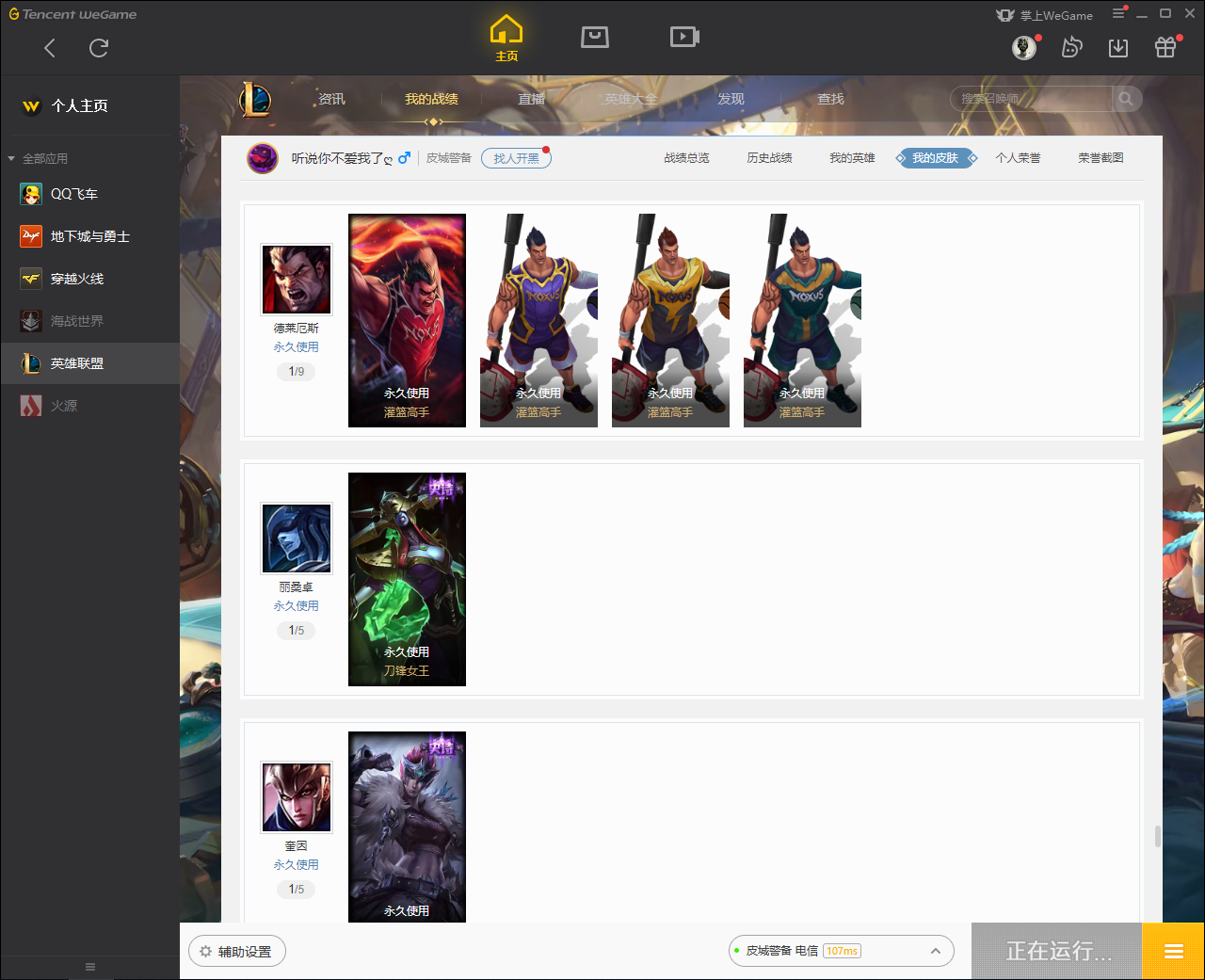Open the messages chat bubble icon
The height and width of the screenshot is (980, 1205).
tap(1071, 47)
